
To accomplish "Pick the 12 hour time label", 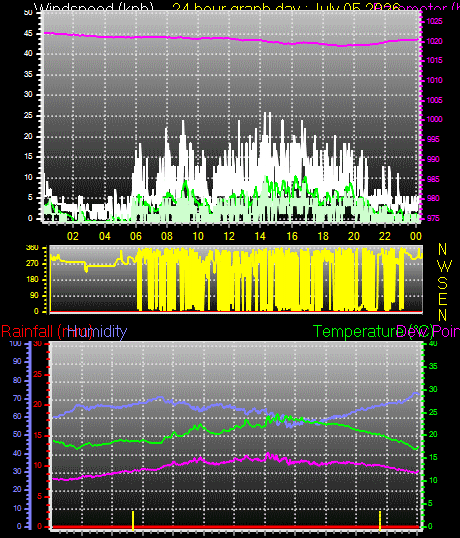I will 229,236.
